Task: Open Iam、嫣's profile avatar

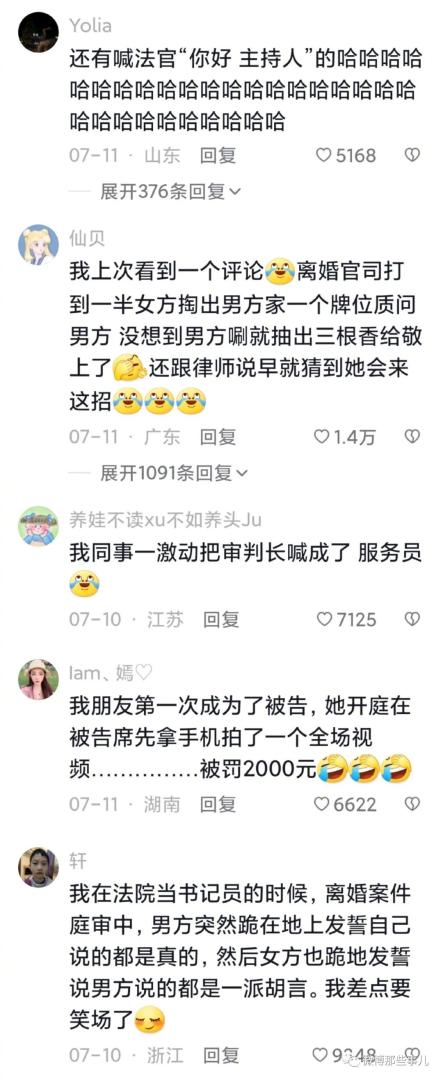Action: pyautogui.click(x=38, y=679)
